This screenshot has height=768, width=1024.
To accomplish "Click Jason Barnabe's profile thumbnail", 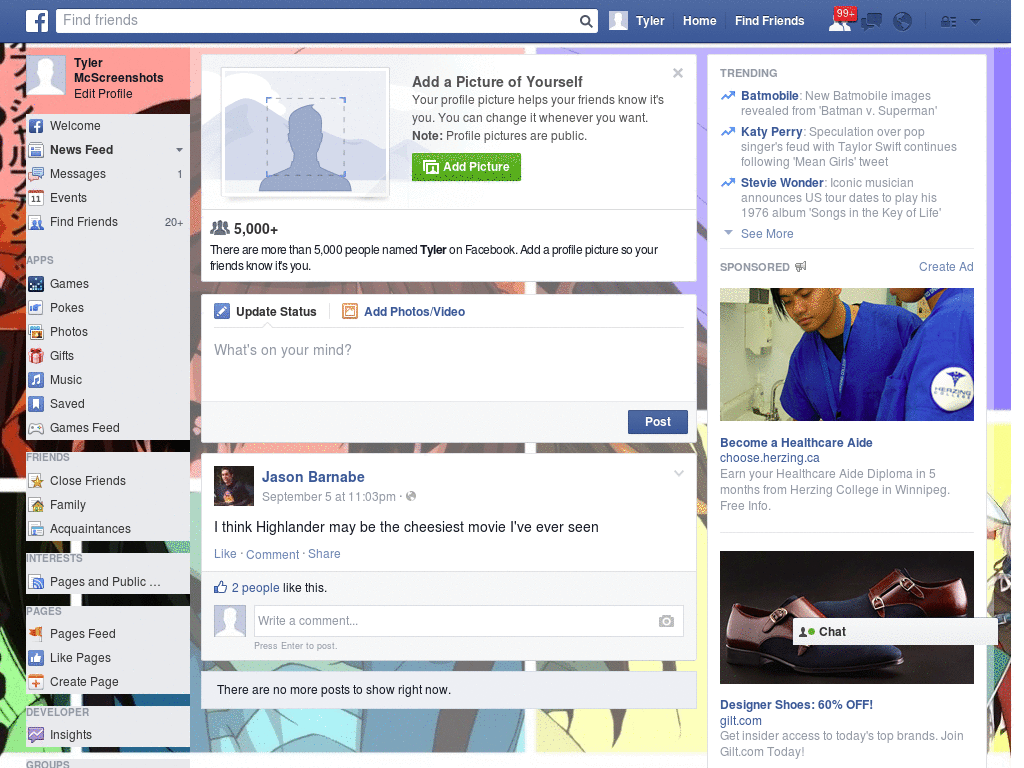I will point(234,486).
